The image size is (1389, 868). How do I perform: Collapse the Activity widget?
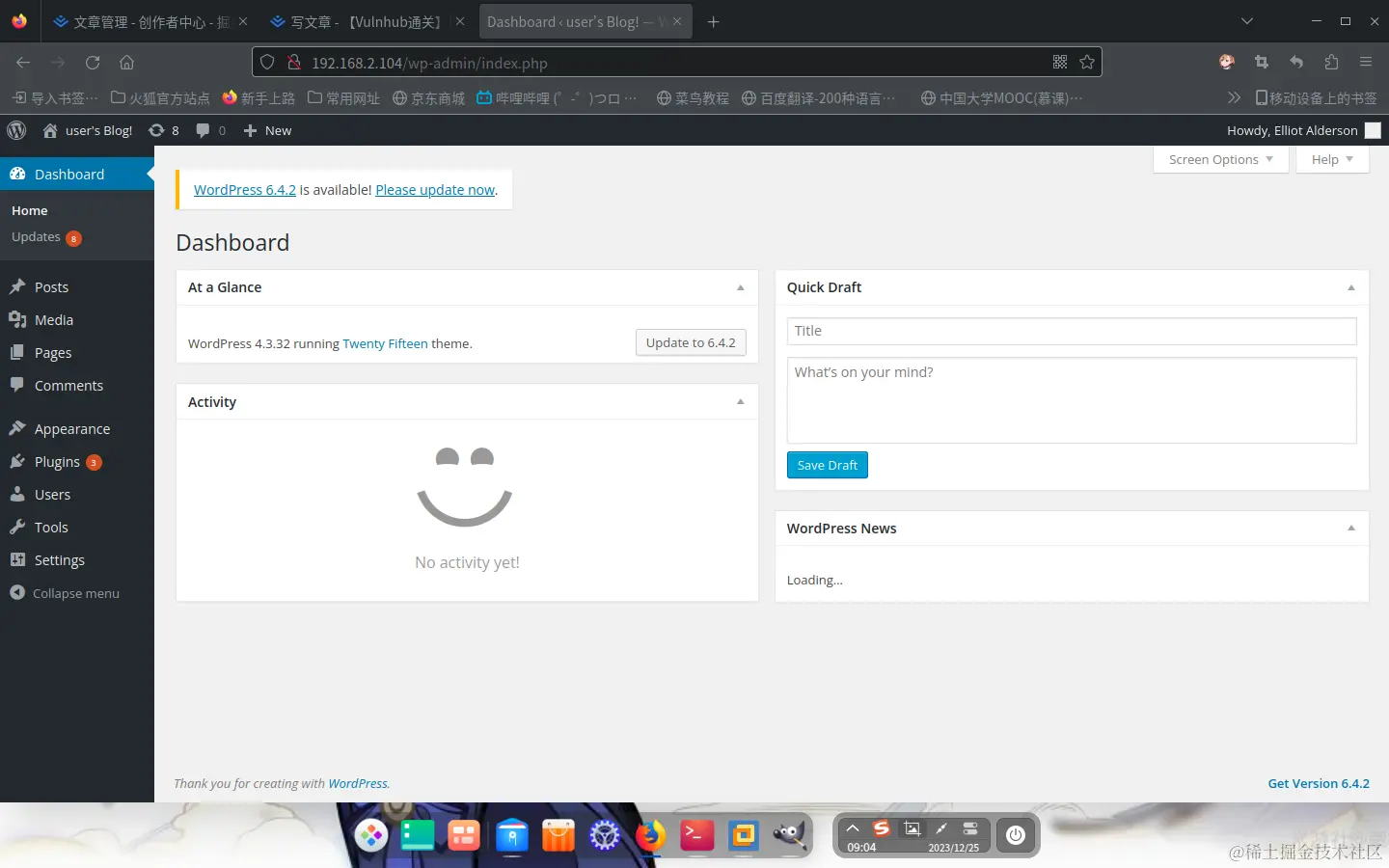741,402
